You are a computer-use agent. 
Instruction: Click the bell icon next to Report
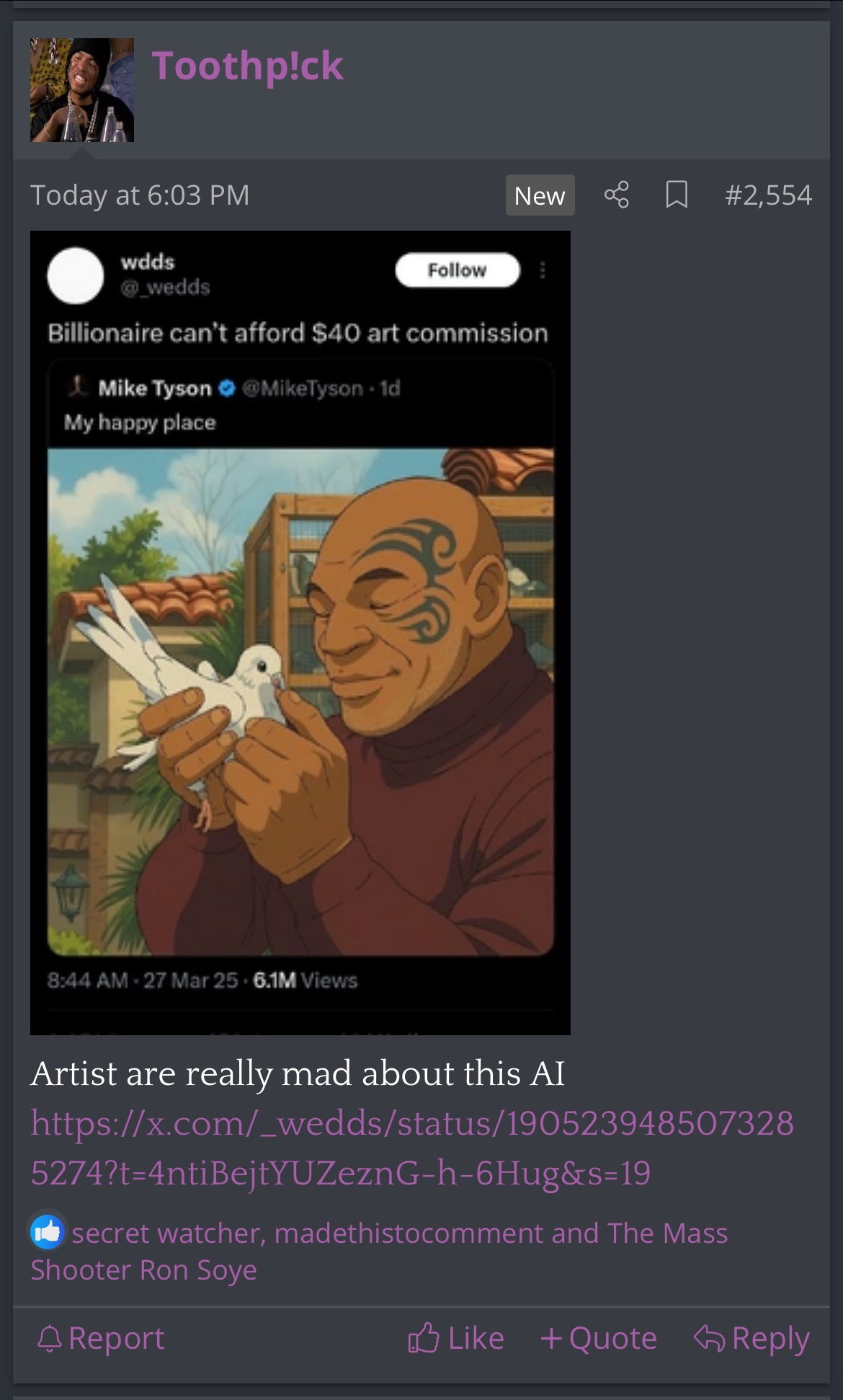[x=49, y=1339]
